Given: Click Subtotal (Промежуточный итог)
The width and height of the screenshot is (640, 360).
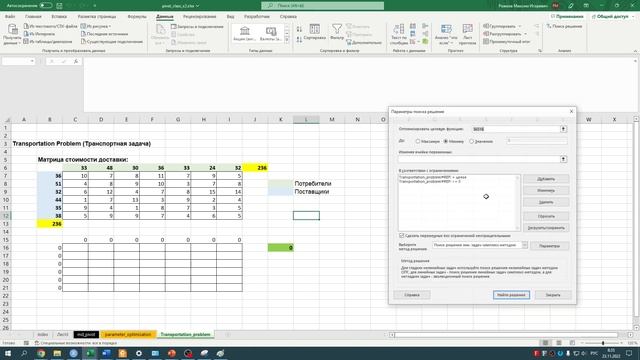Looking at the screenshot, I should [x=507, y=41].
